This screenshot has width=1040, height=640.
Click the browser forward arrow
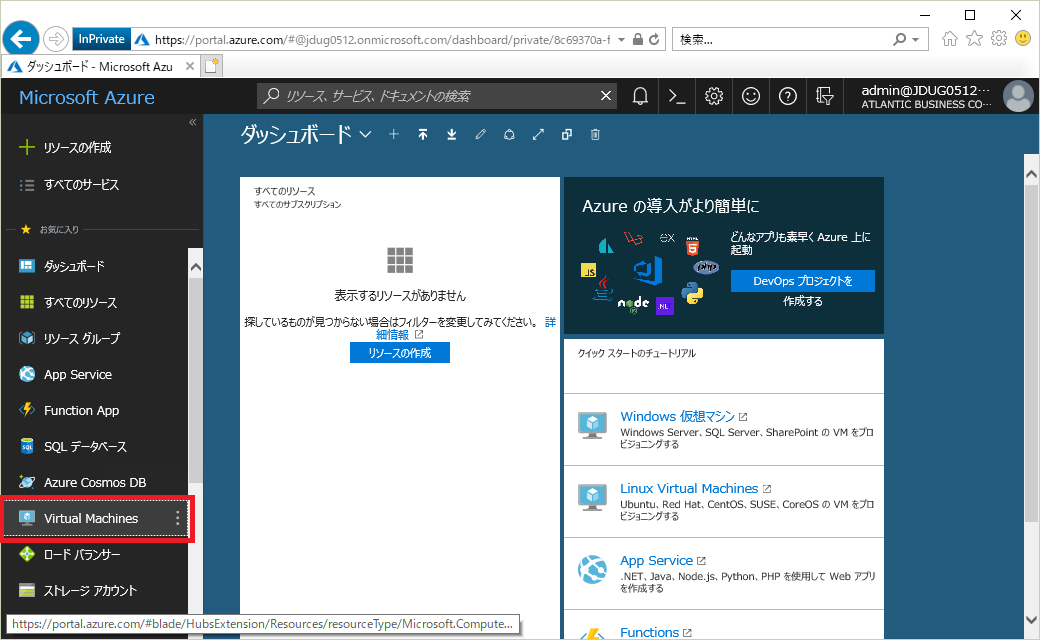pyautogui.click(x=56, y=39)
